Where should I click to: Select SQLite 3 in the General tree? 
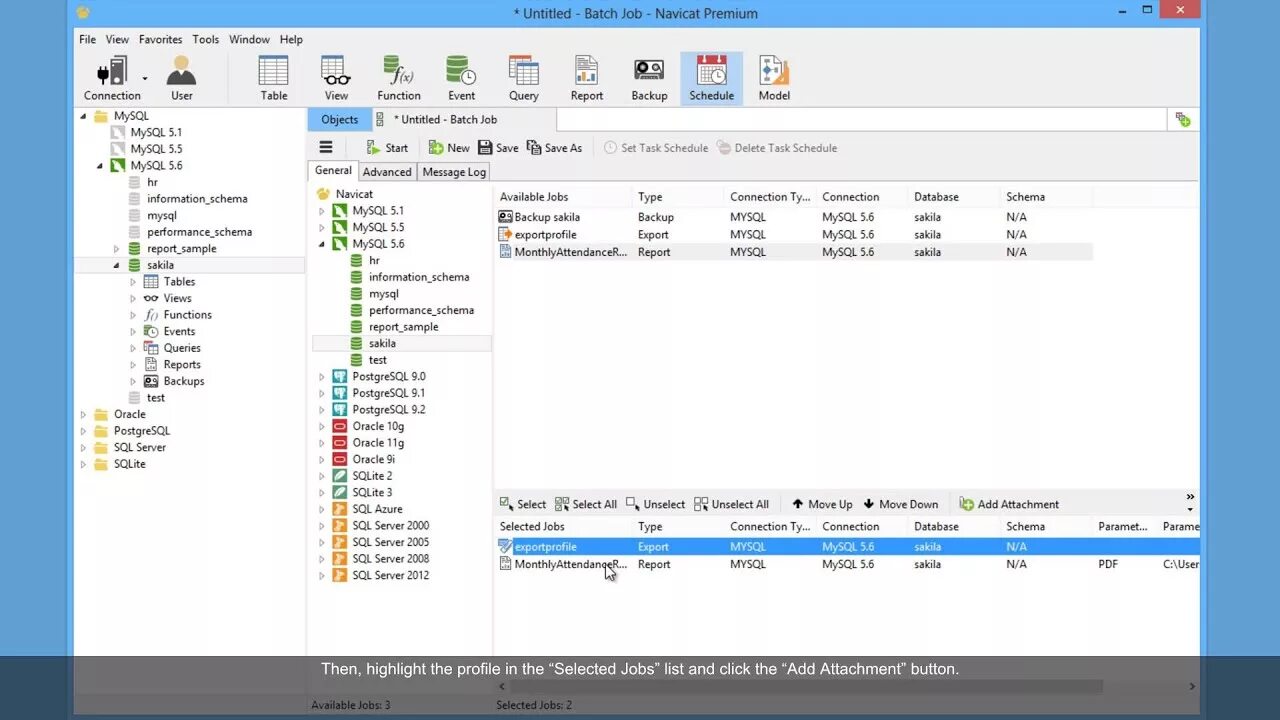coord(372,493)
